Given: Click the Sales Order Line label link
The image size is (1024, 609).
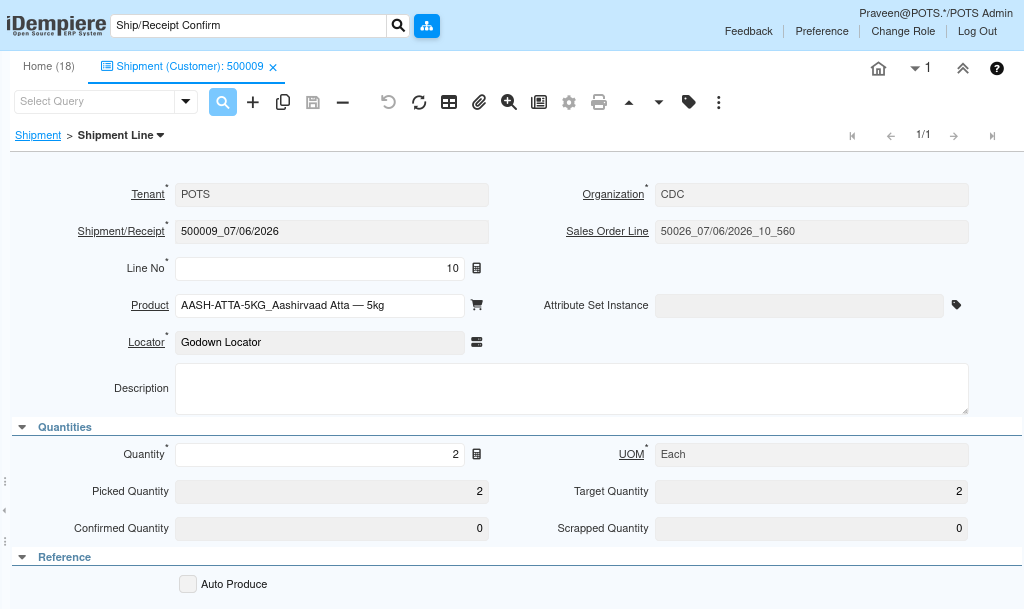Looking at the screenshot, I should (x=607, y=231).
